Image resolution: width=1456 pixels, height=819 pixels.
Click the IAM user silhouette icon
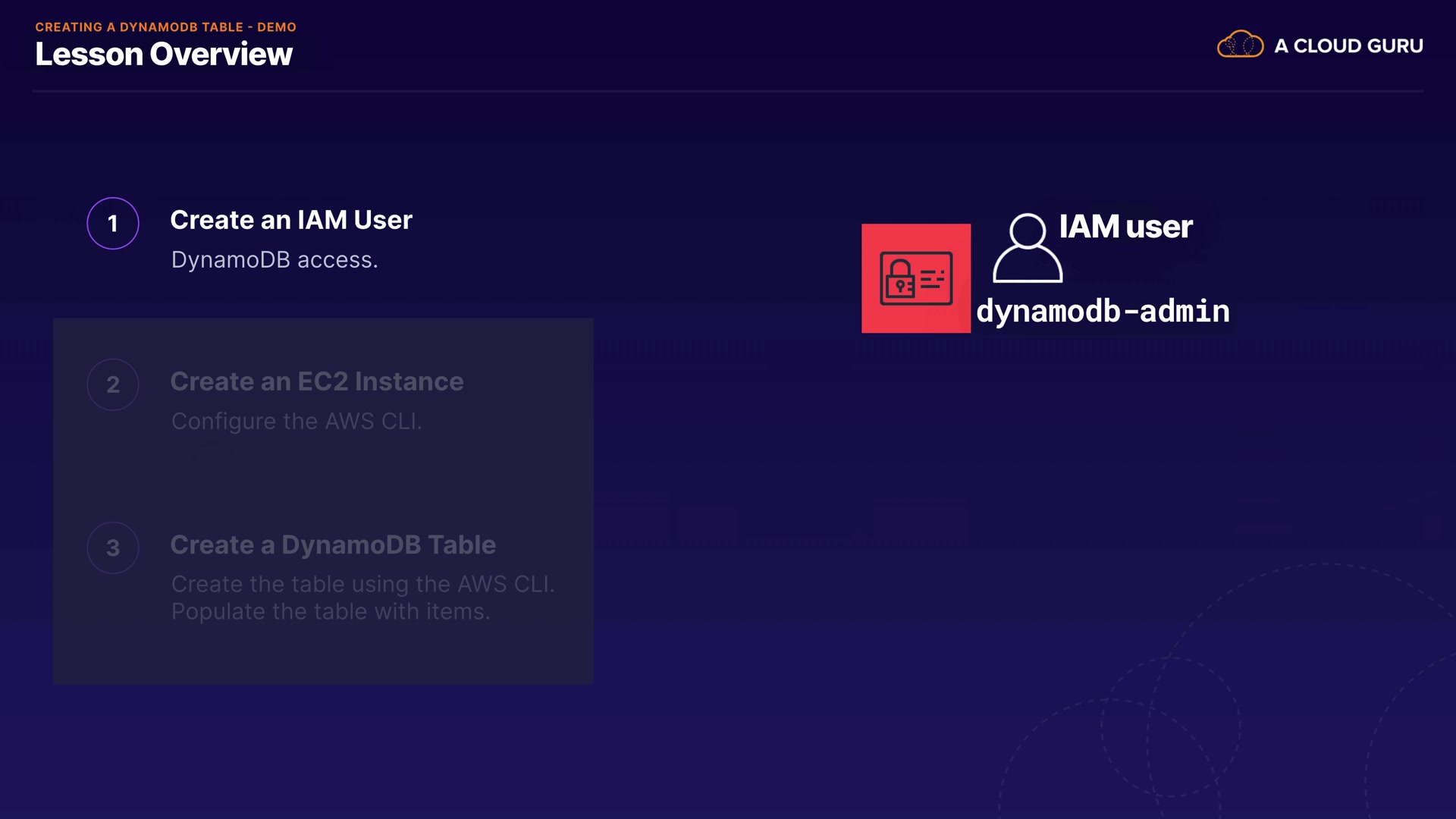[1028, 249]
